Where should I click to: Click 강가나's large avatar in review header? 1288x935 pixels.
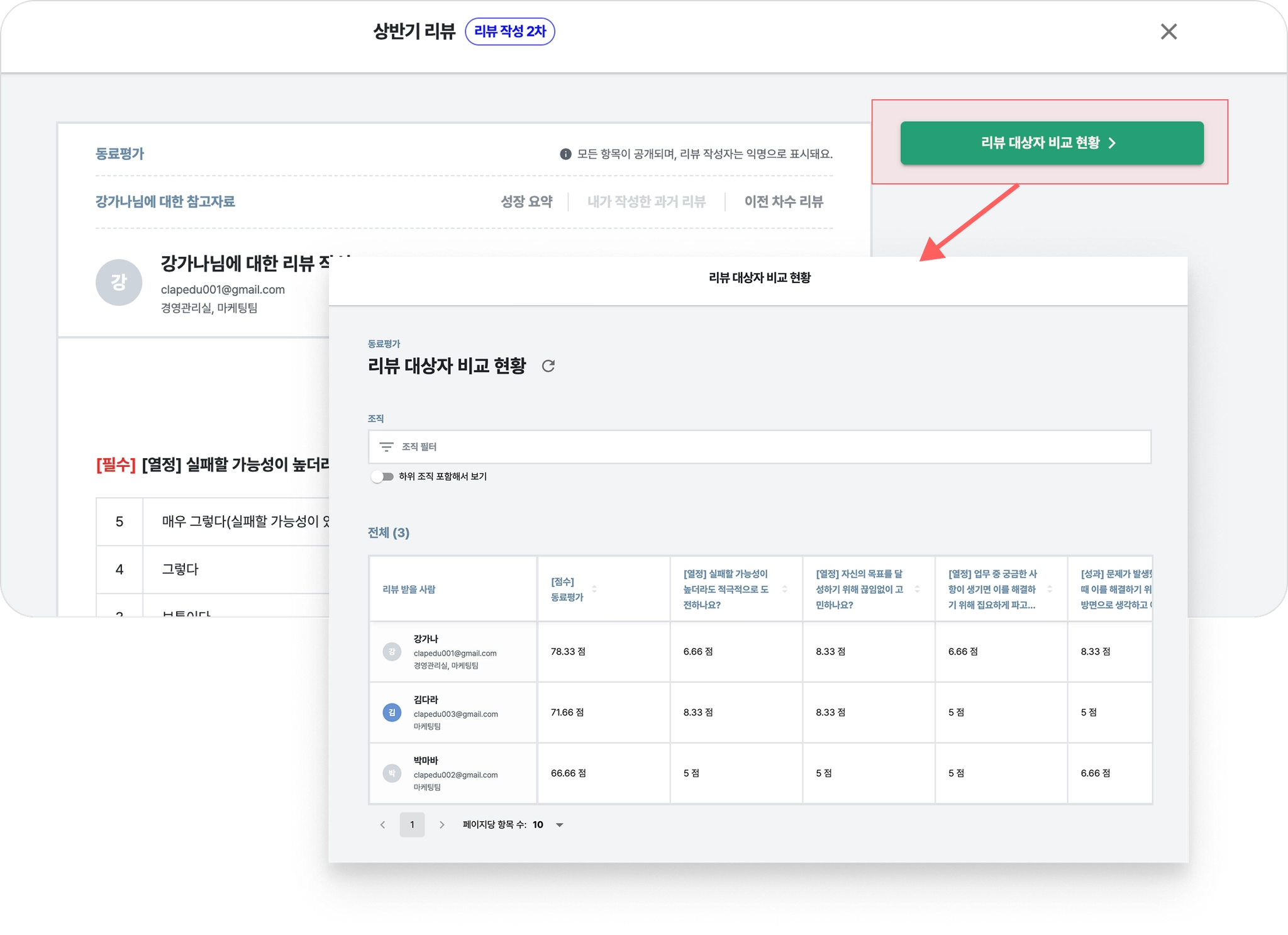tap(119, 283)
